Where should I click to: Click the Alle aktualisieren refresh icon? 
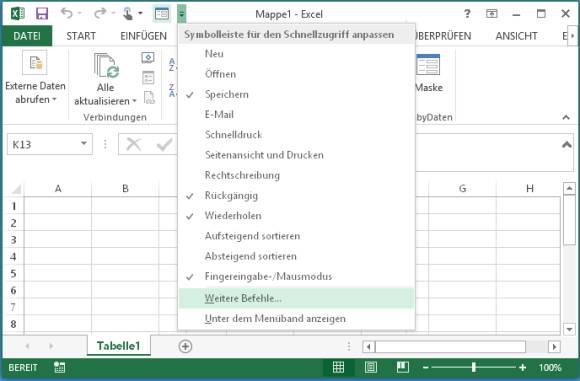point(105,66)
